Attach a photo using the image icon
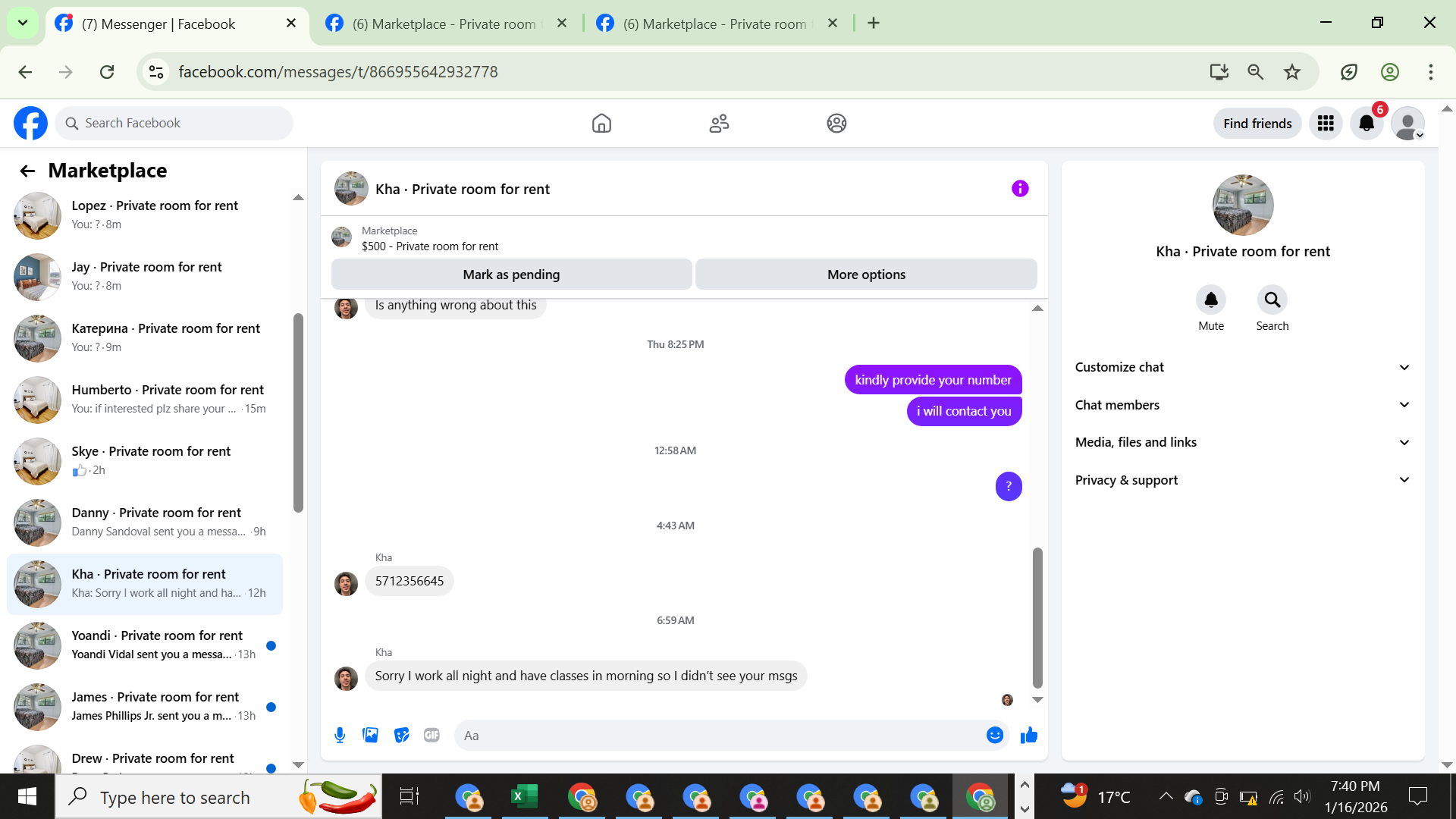 coord(370,735)
